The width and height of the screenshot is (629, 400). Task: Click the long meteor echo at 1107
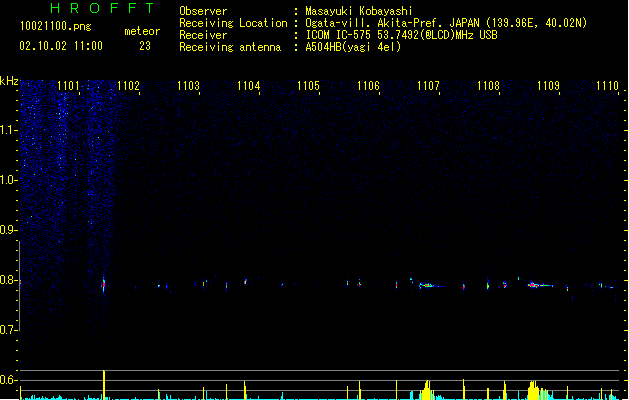[431, 286]
